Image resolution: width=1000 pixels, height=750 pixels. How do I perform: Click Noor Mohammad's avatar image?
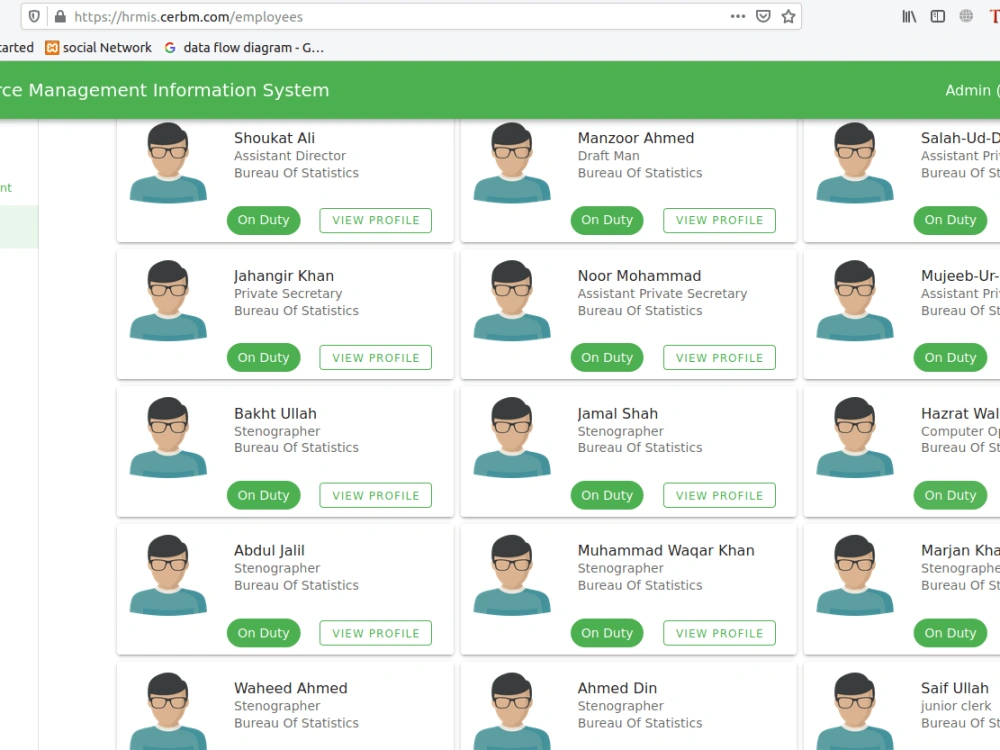click(511, 300)
